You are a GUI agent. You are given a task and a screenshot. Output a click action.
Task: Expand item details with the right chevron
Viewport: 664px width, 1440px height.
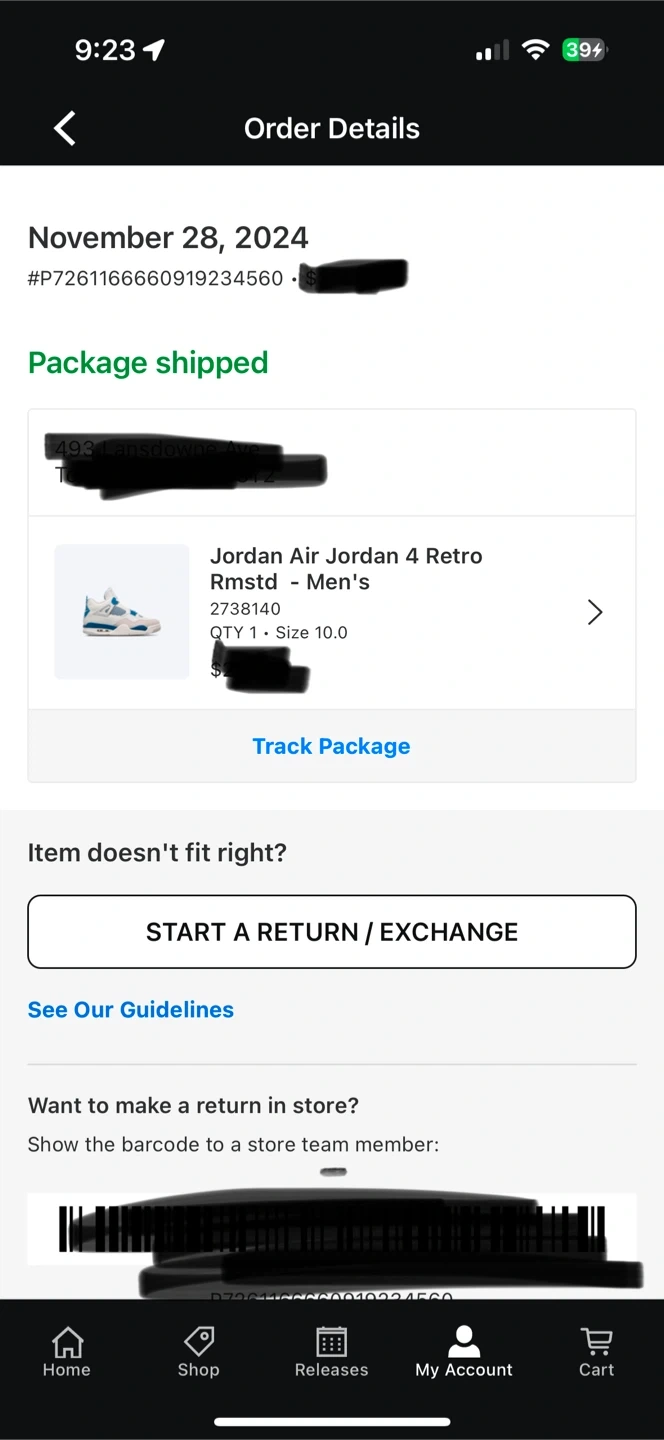(595, 612)
